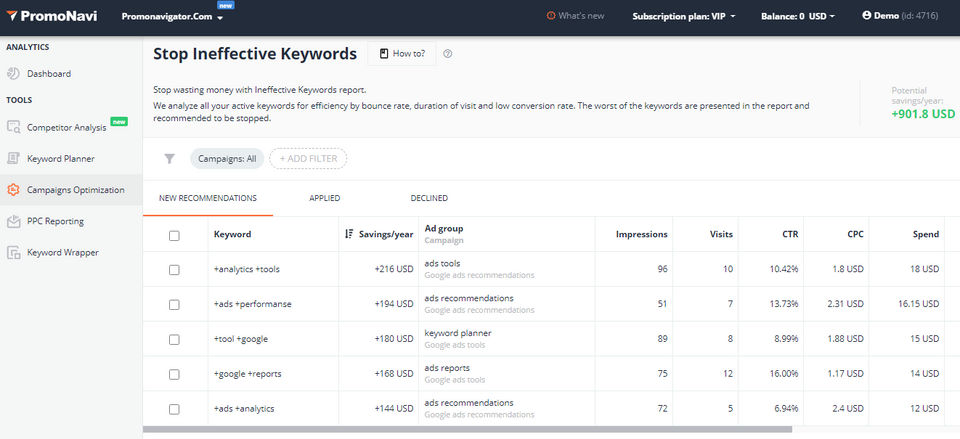Click the filter funnel icon
The width and height of the screenshot is (960, 439).
click(x=170, y=158)
